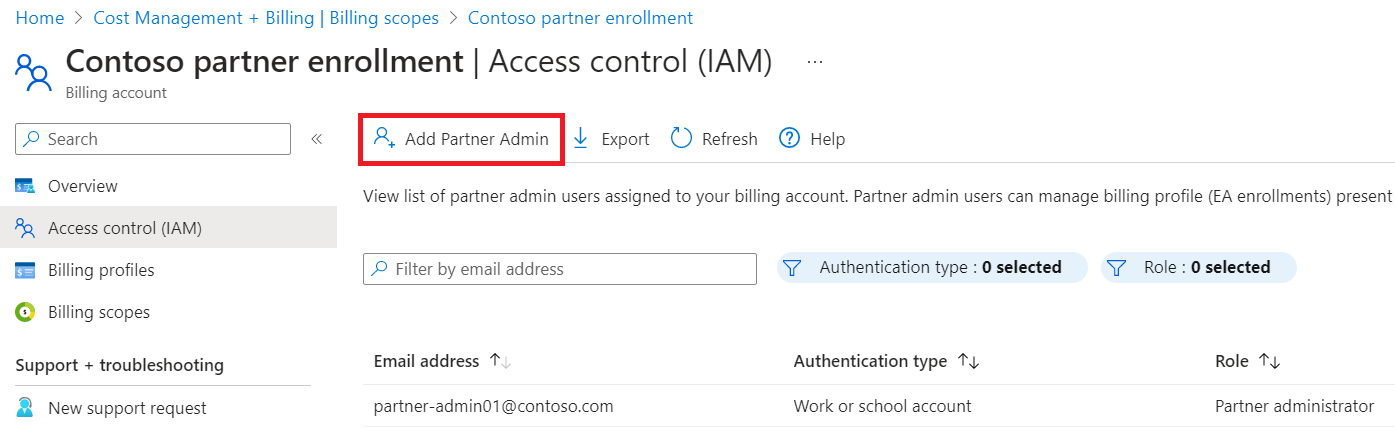This screenshot has height=428, width=1395.
Task: Click the Billing scopes icon
Action: point(26,312)
